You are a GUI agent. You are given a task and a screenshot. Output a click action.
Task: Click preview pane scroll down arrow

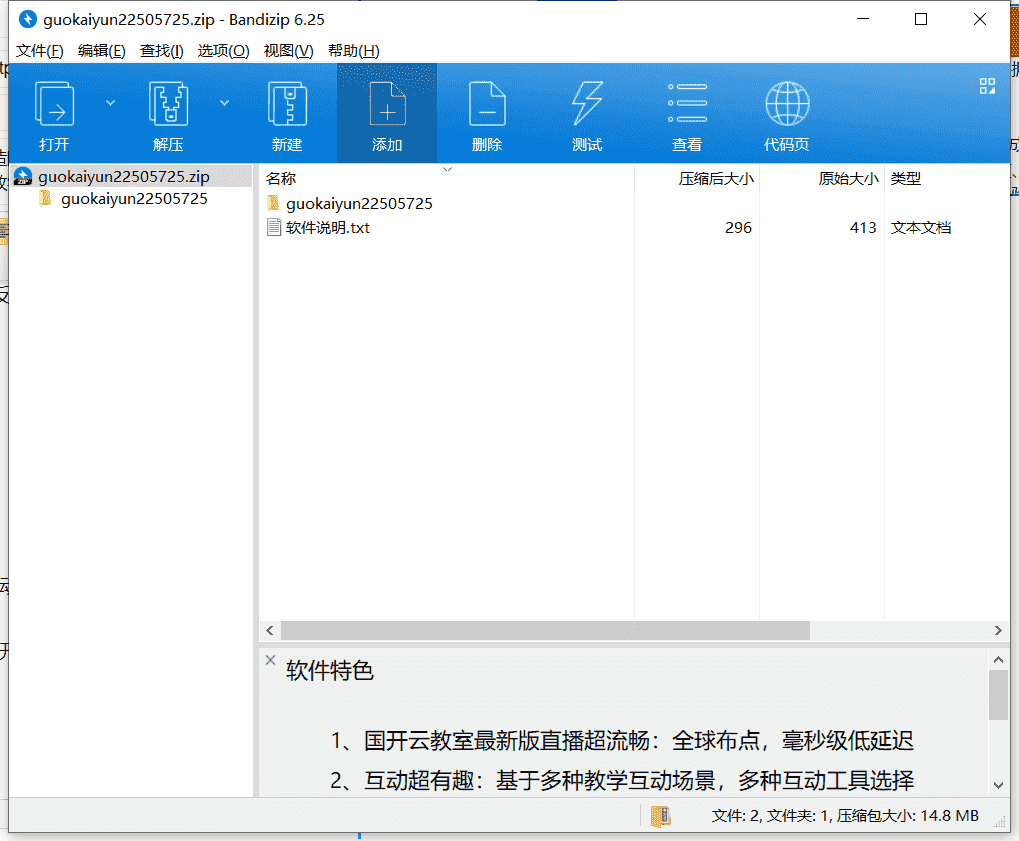tap(998, 785)
